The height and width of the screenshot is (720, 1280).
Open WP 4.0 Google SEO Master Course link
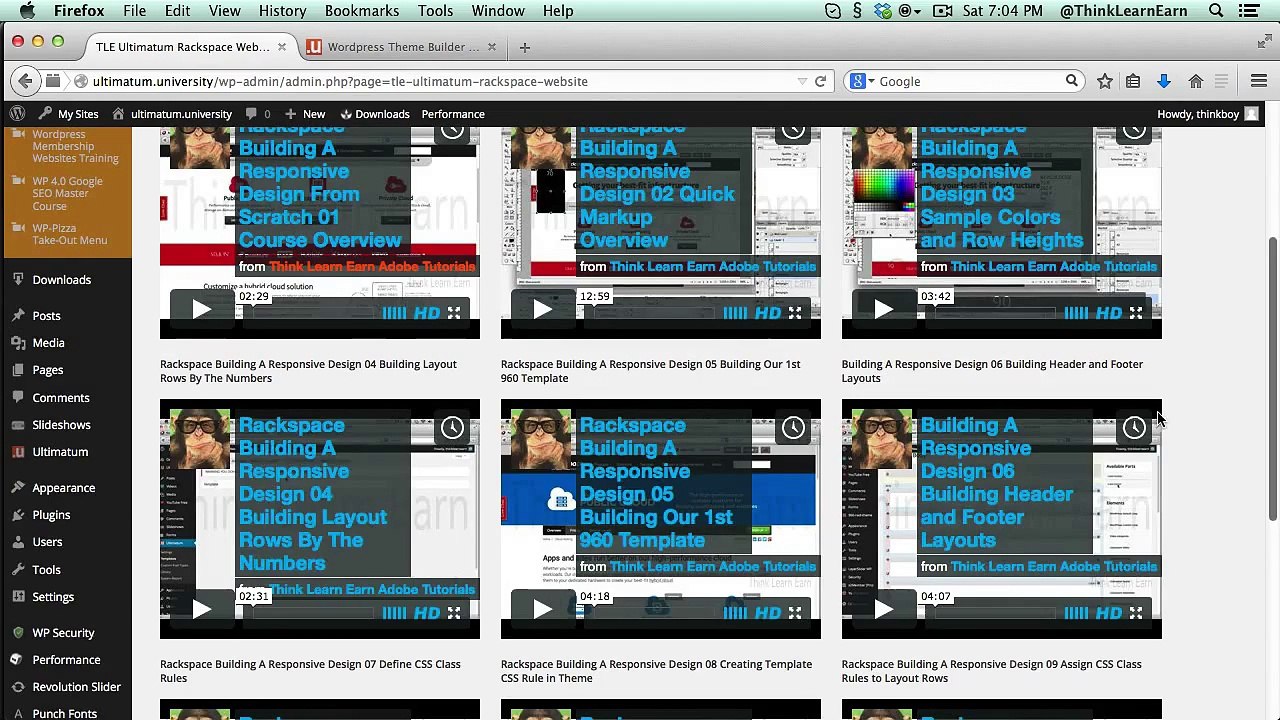(67, 194)
